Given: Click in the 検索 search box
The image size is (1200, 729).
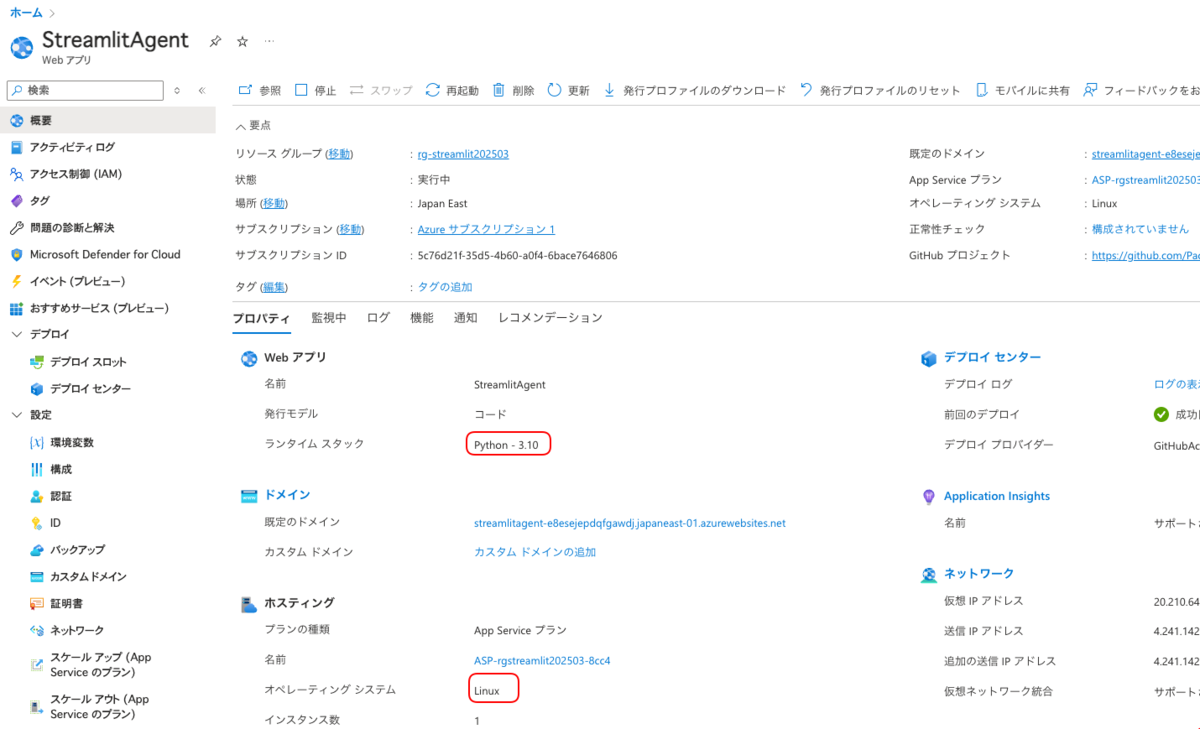Looking at the screenshot, I should coord(85,90).
